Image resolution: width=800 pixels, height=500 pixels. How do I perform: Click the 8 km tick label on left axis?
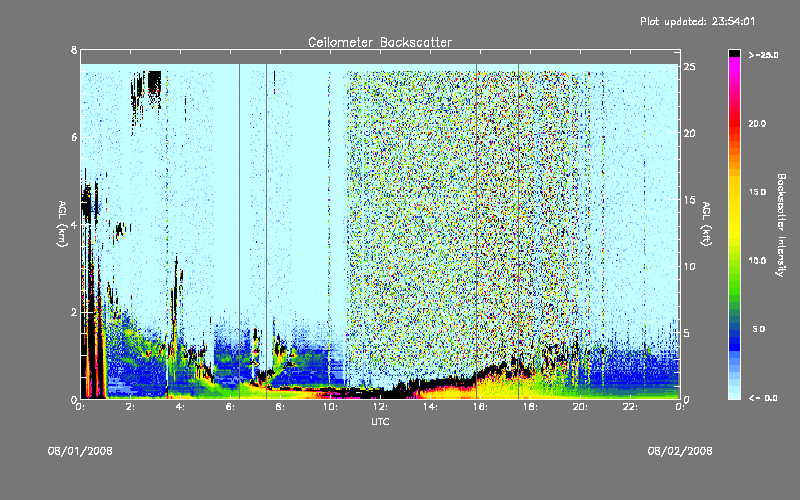pos(74,50)
